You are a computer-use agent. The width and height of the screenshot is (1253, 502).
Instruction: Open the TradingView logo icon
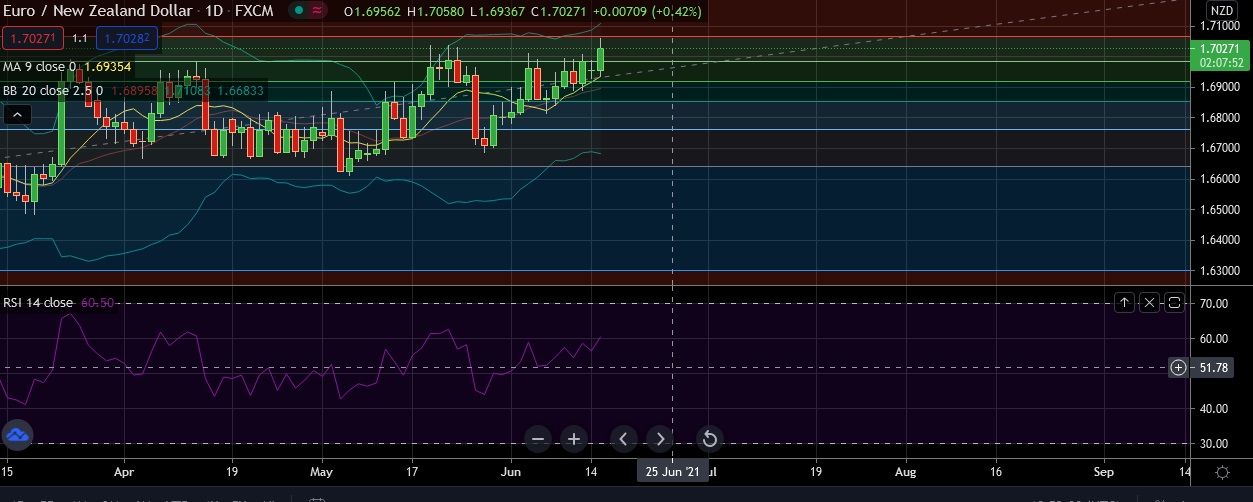[17, 435]
